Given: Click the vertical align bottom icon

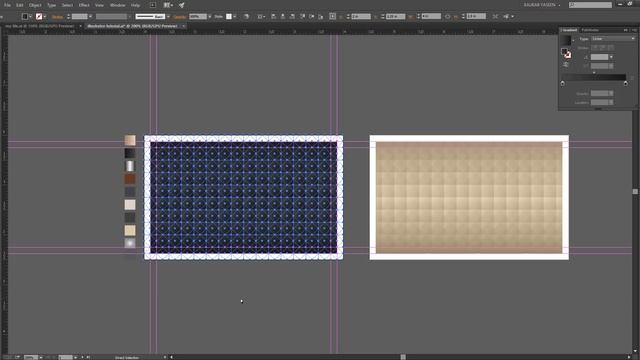Looking at the screenshot, I should coord(320,16).
